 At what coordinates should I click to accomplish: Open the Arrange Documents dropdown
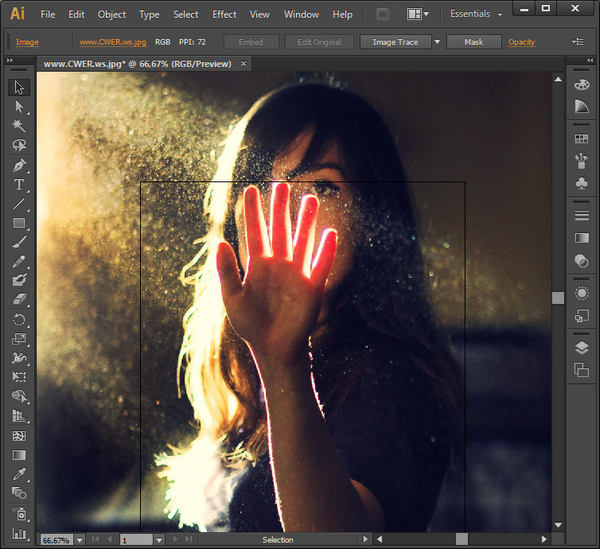click(417, 15)
